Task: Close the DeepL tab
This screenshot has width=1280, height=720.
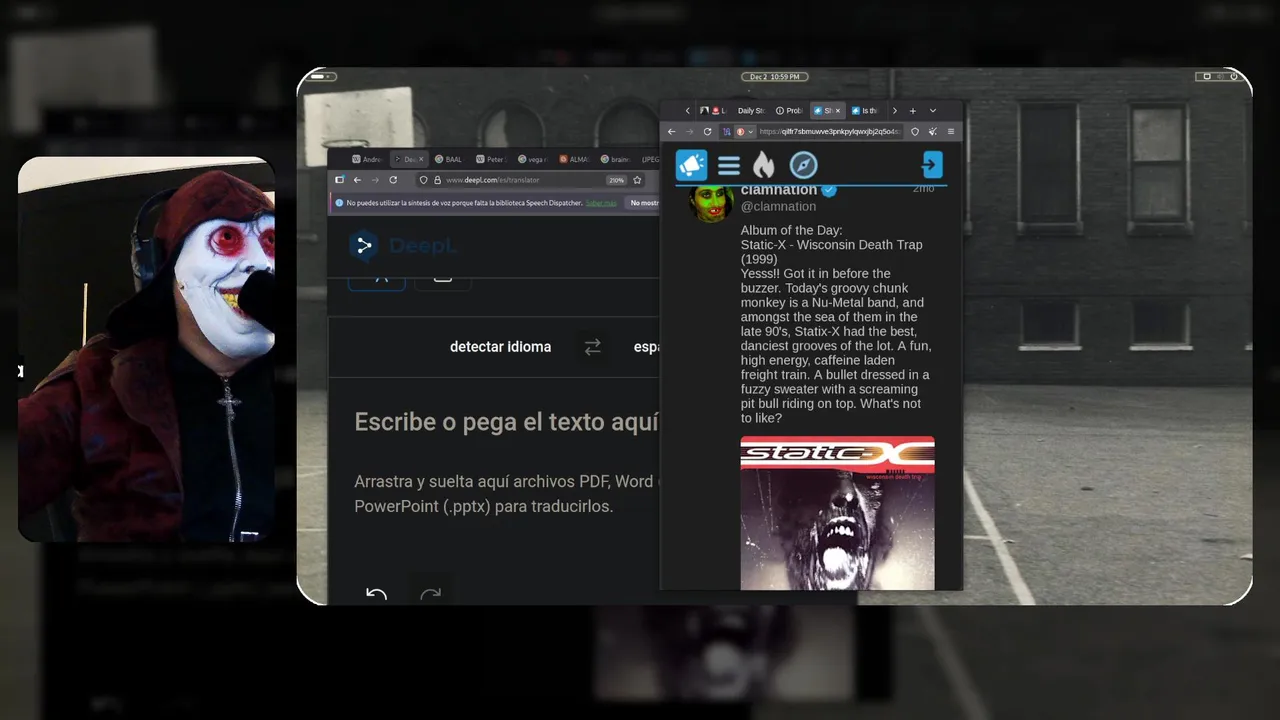Action: click(421, 159)
